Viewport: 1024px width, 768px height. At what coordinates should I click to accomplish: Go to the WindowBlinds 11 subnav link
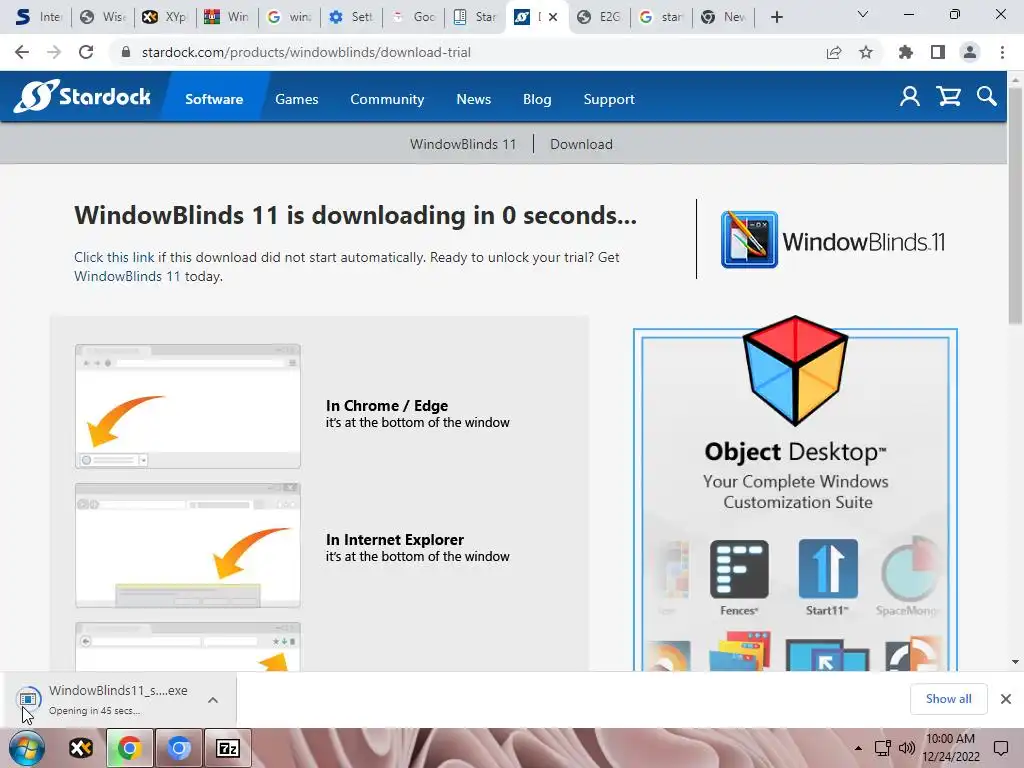pyautogui.click(x=463, y=144)
